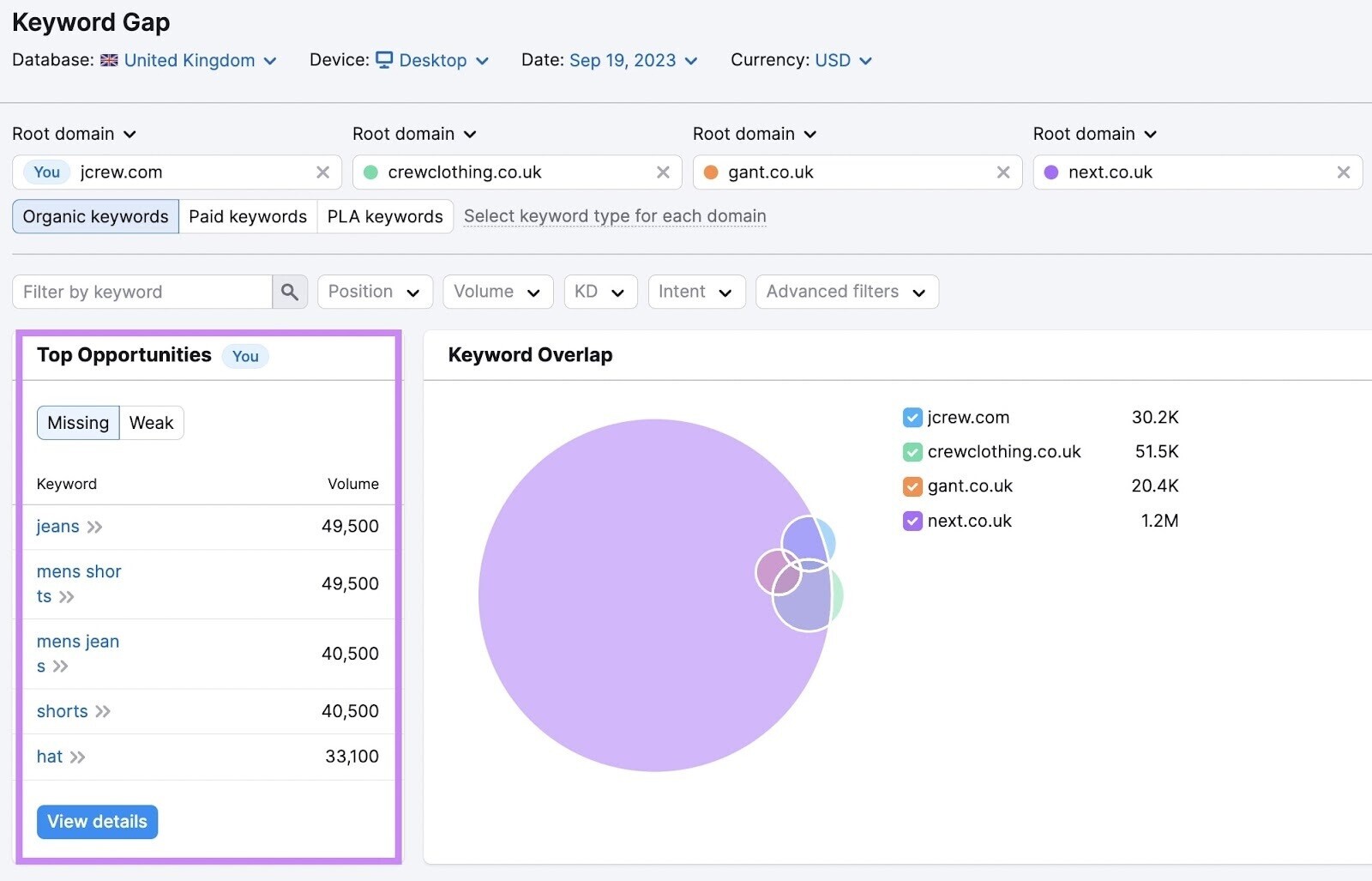Click the purple color dot beside next.co.uk
Viewport: 1372px width, 881px height.
pos(1051,172)
